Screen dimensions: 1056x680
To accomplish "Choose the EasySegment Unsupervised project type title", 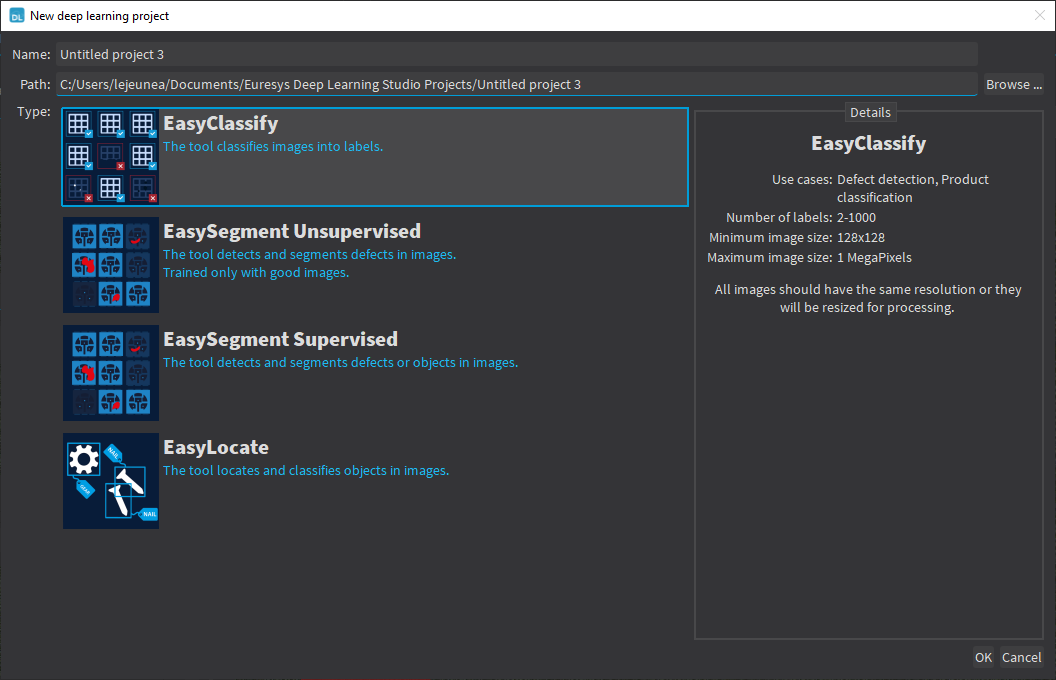I will [x=292, y=232].
